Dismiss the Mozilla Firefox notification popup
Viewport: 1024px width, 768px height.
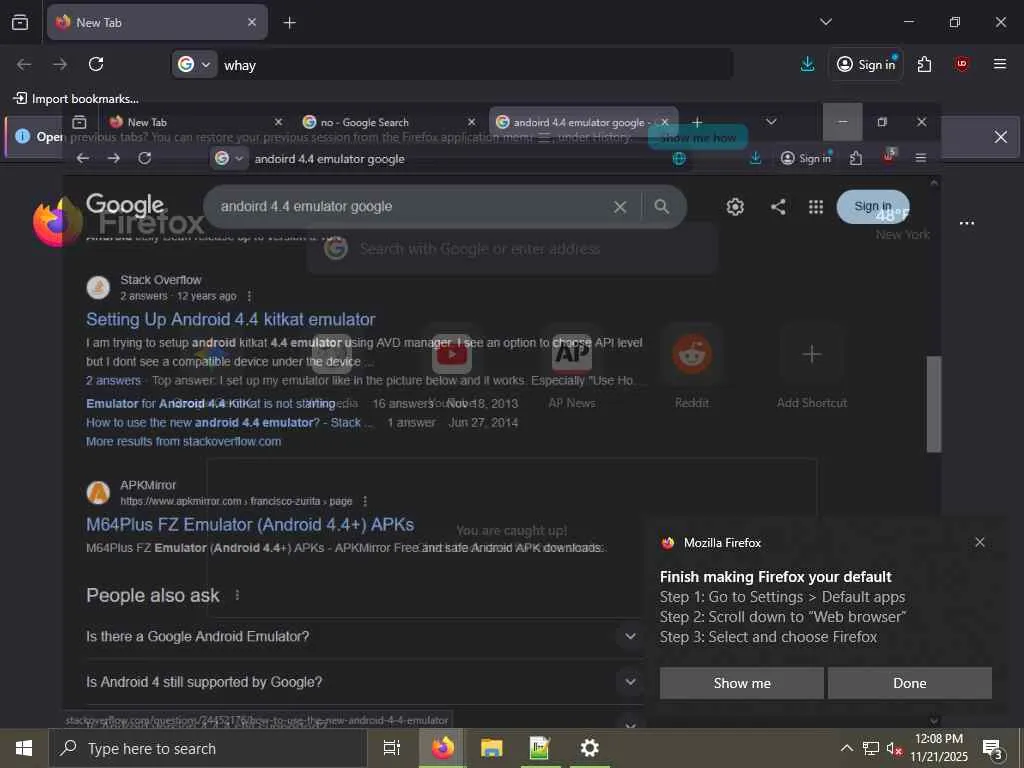pos(980,542)
